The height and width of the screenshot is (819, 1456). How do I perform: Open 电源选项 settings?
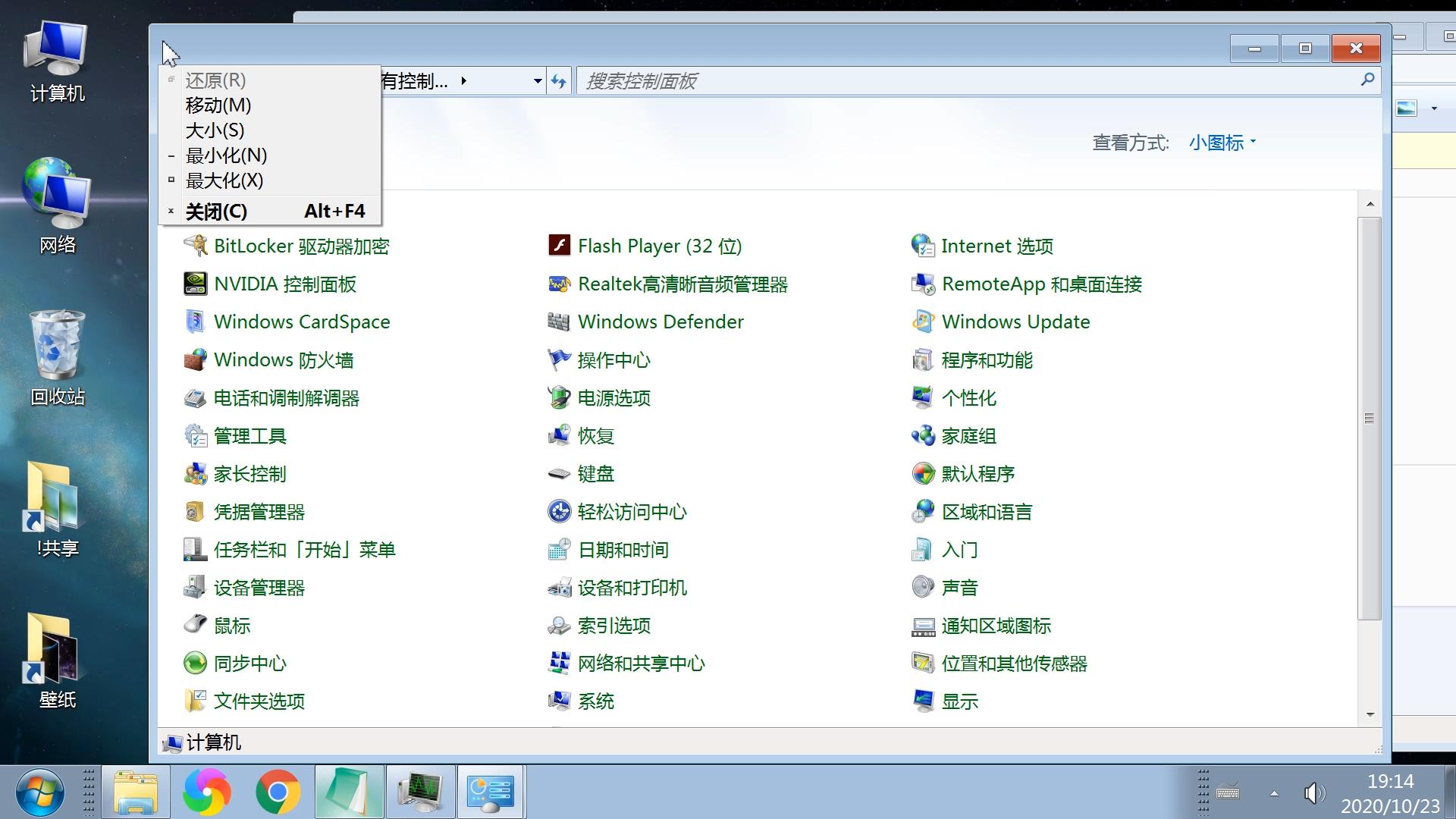tap(613, 397)
